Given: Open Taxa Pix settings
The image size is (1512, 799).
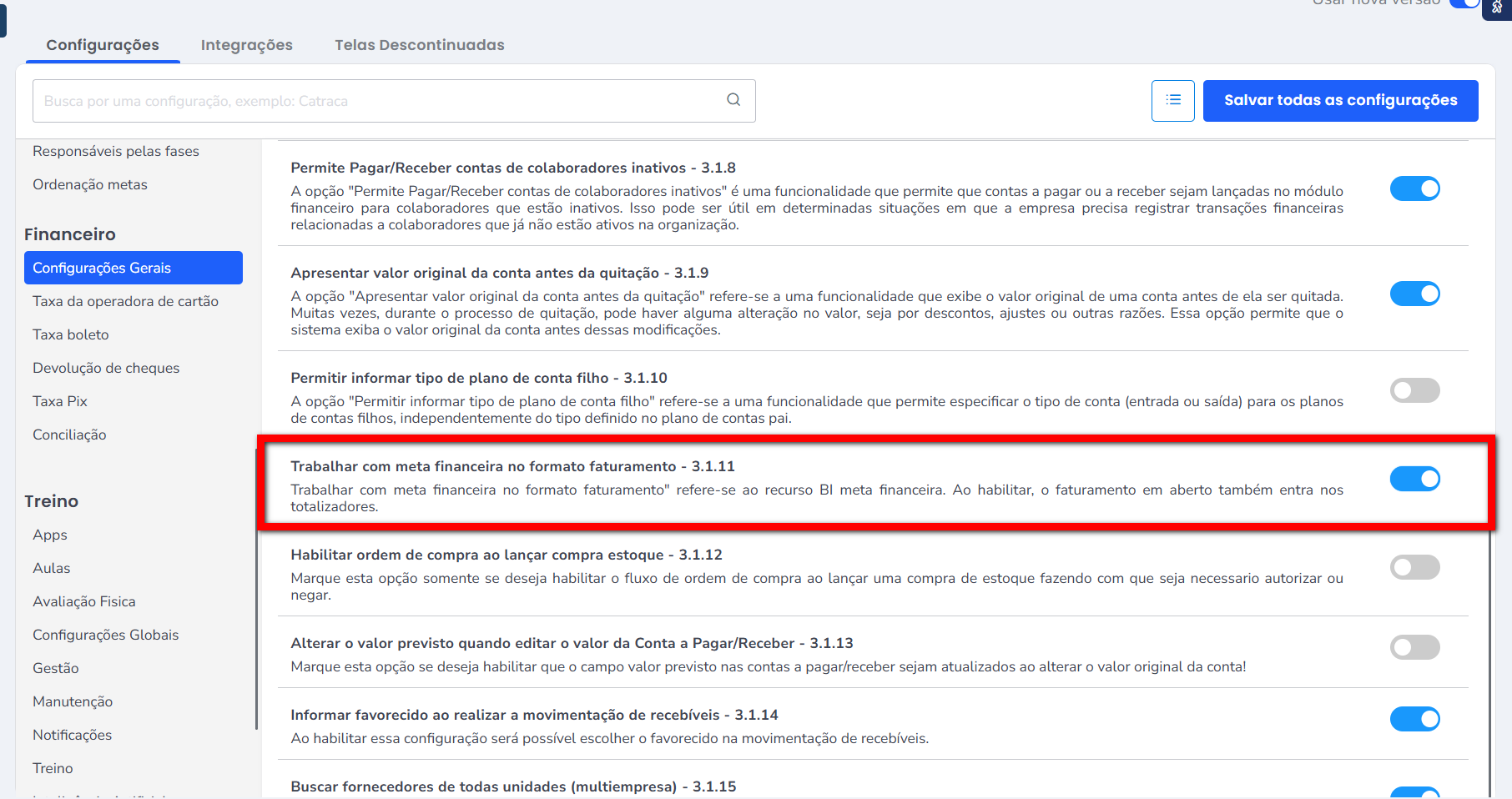Looking at the screenshot, I should [x=60, y=401].
